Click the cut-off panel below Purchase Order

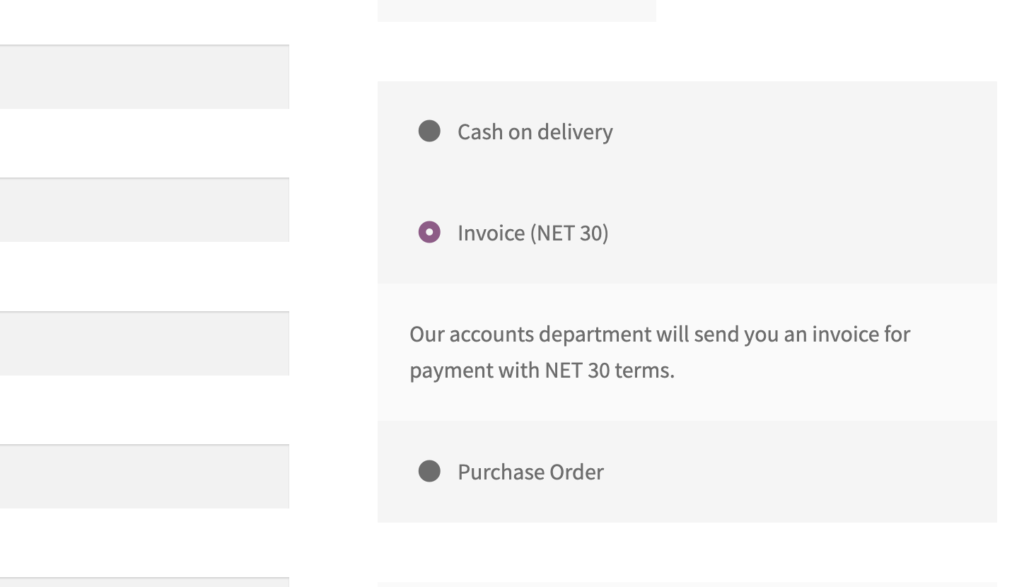click(x=687, y=584)
